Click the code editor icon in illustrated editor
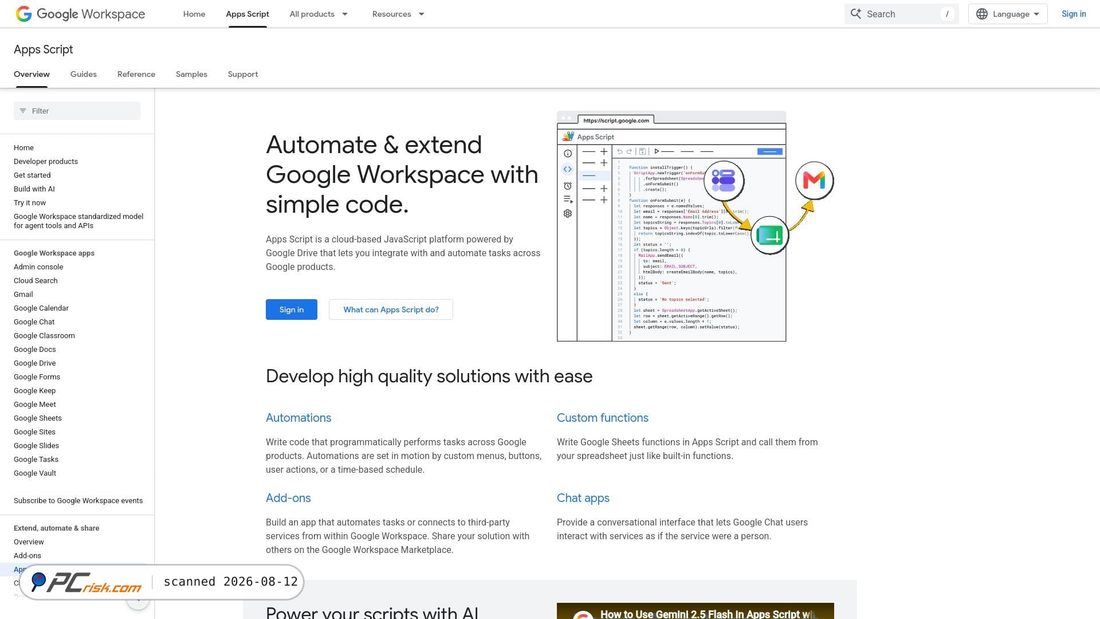 (x=568, y=169)
